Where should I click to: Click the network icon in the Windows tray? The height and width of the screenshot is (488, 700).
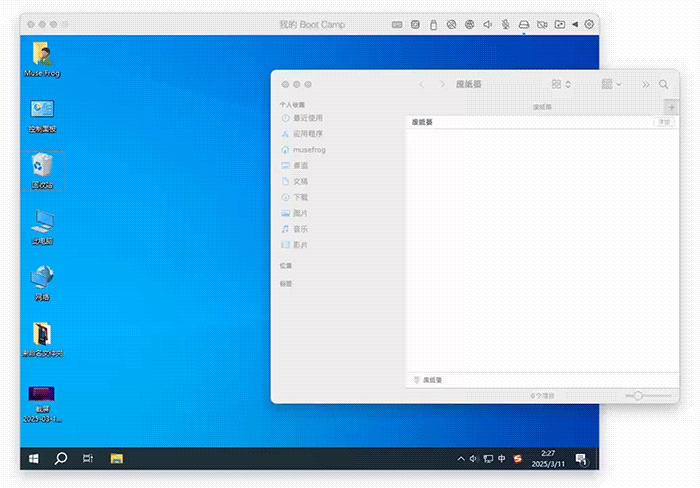(x=488, y=459)
